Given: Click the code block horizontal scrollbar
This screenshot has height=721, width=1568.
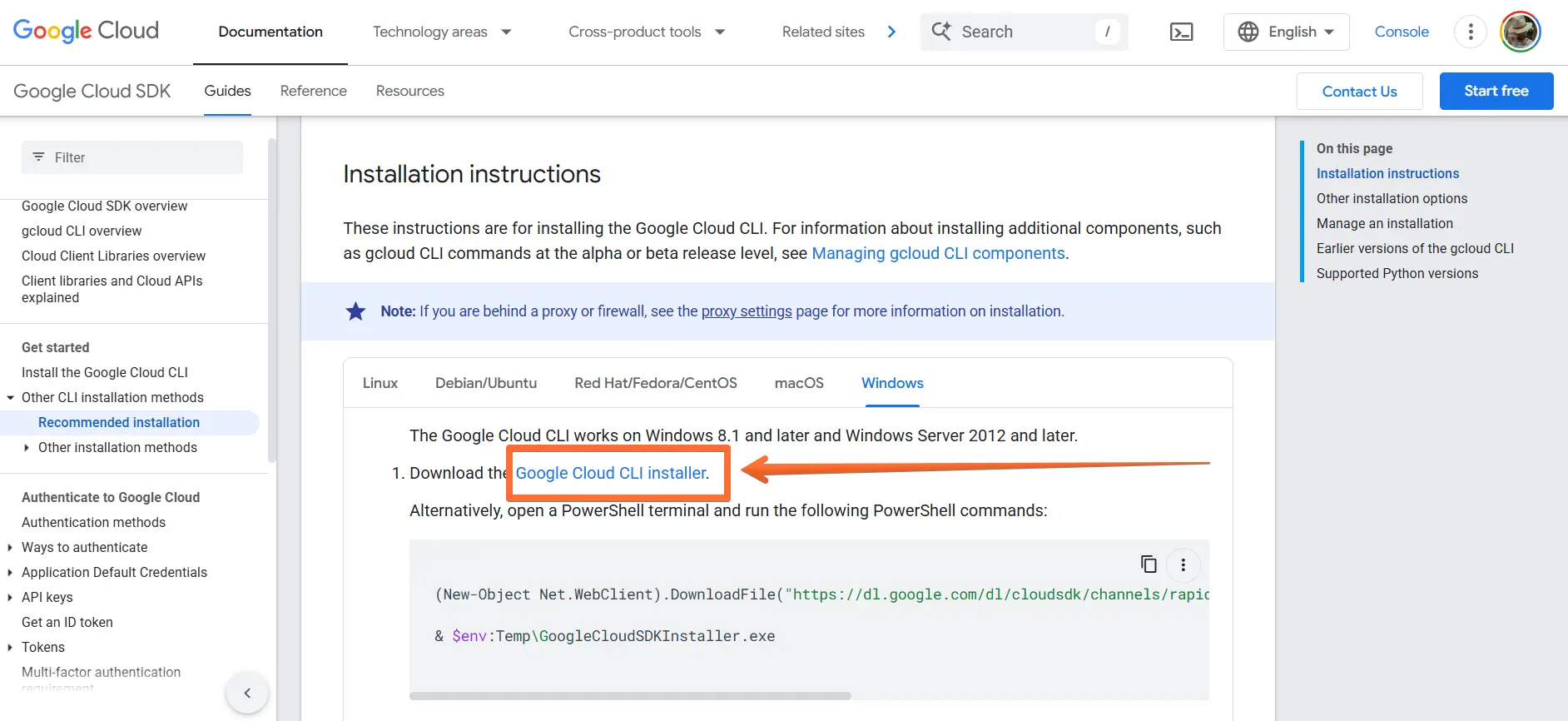Looking at the screenshot, I should coord(630,695).
